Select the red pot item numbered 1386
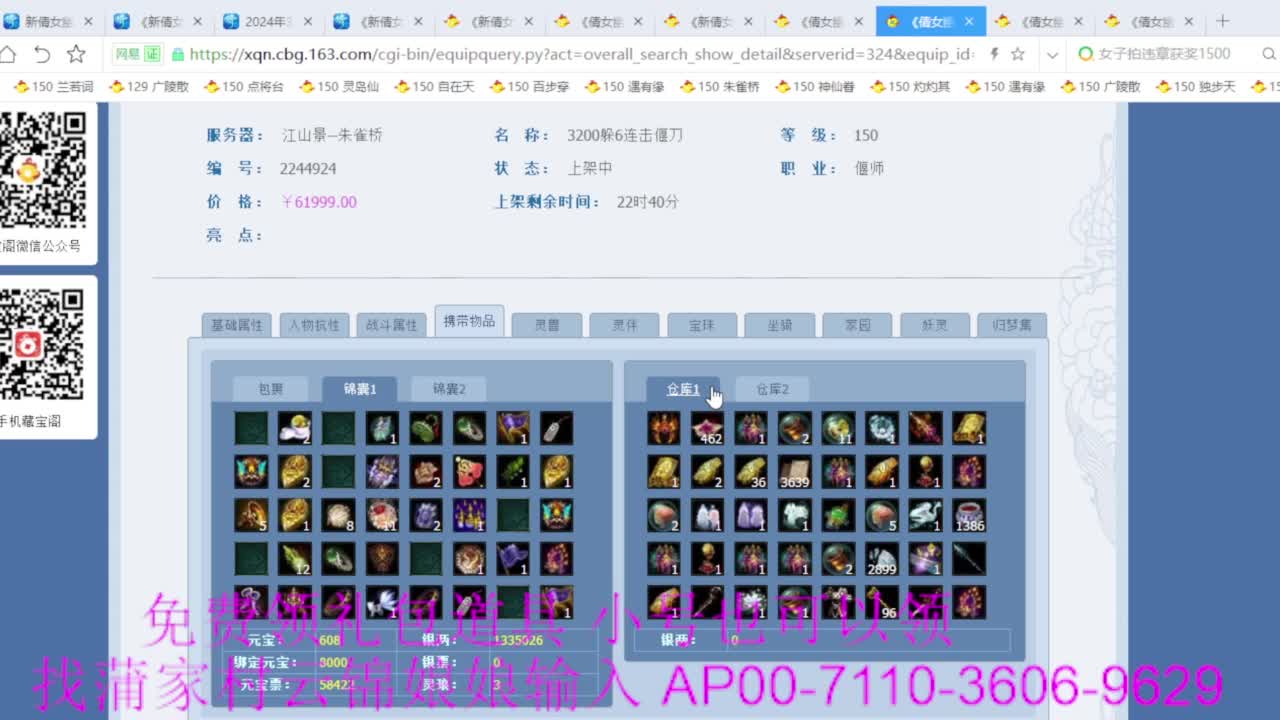This screenshot has height=720, width=1280. (x=970, y=516)
